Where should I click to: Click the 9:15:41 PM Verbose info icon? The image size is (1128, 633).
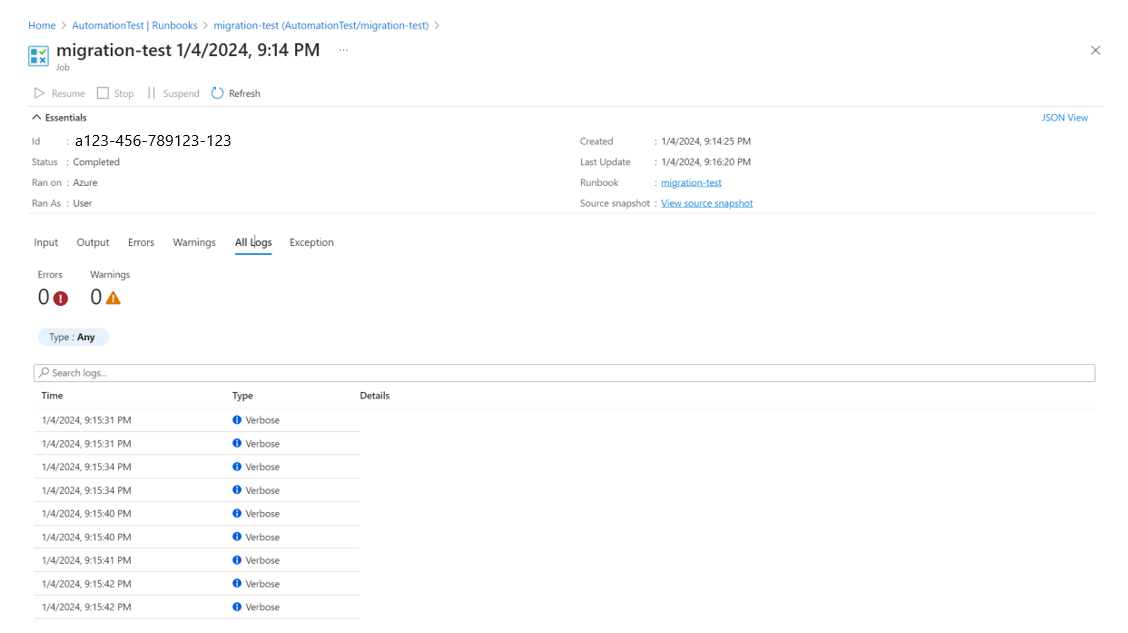point(237,560)
